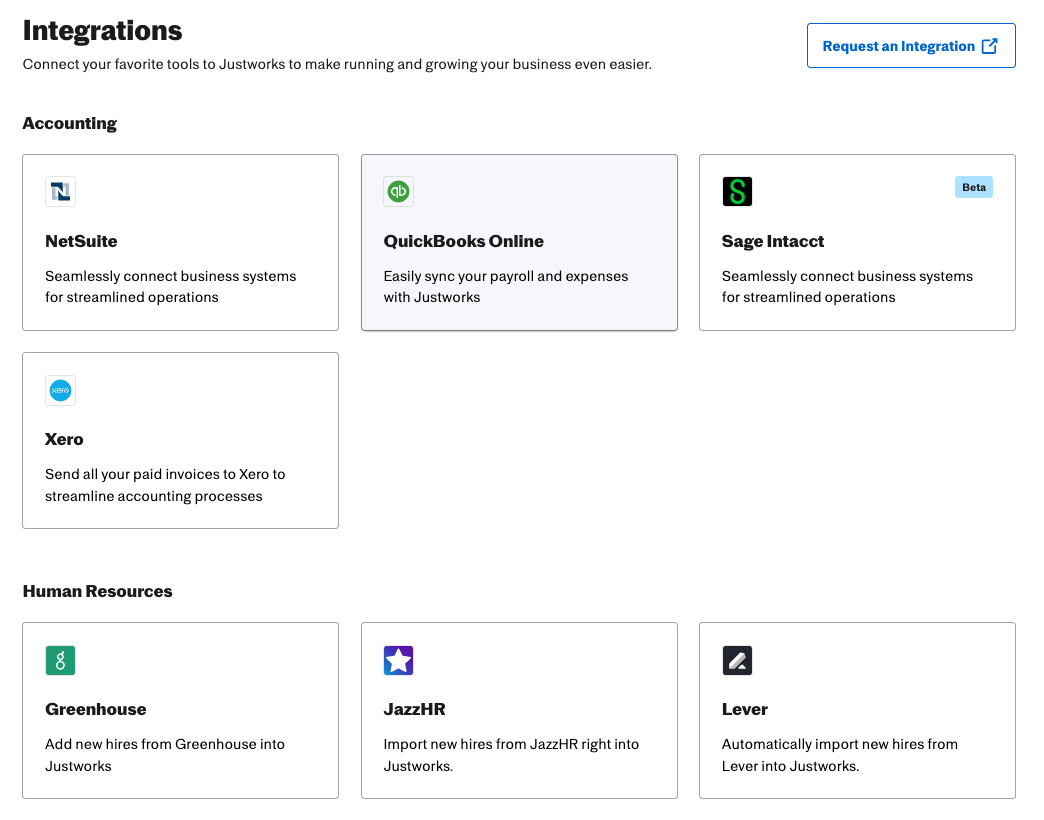Click the external link icon in Request button

(989, 46)
